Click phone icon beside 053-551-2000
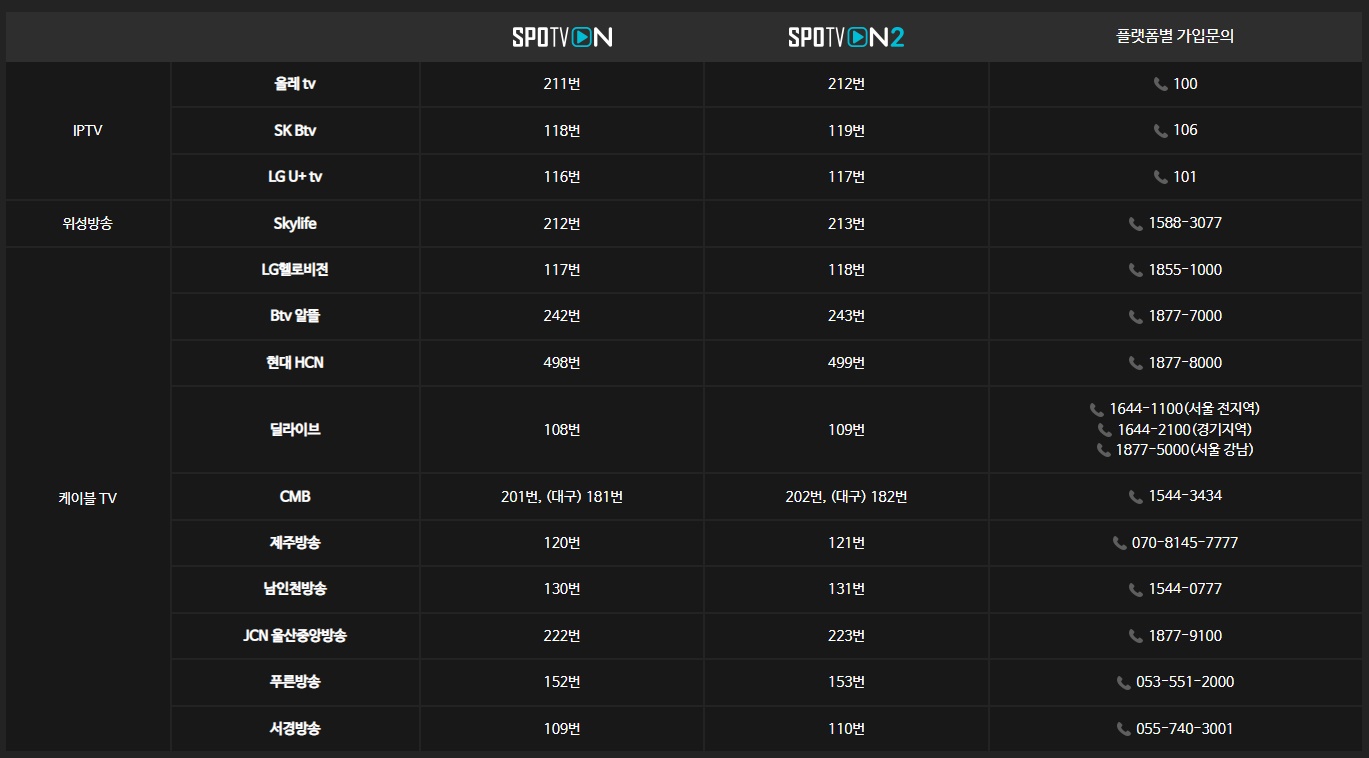 pos(1124,683)
